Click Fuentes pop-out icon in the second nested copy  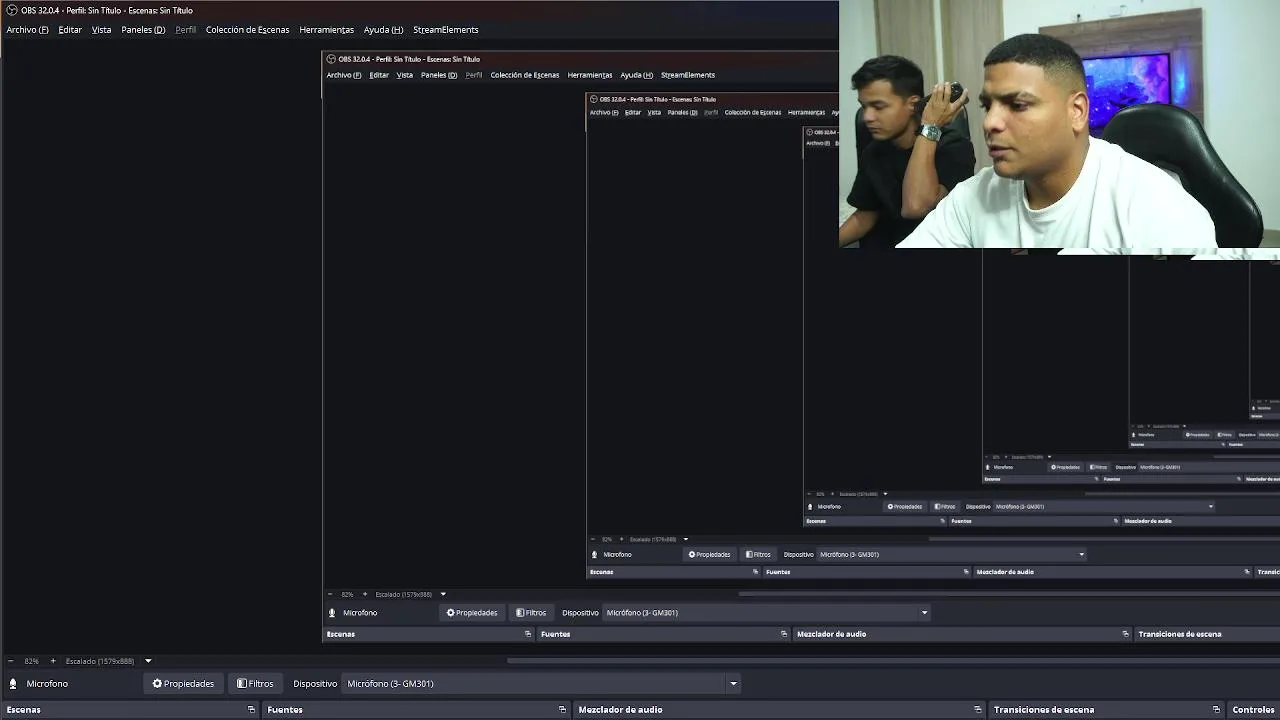[966, 572]
